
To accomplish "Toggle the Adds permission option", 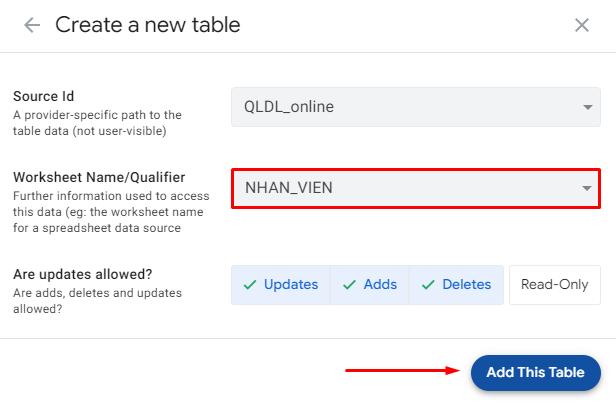I will pyautogui.click(x=369, y=285).
